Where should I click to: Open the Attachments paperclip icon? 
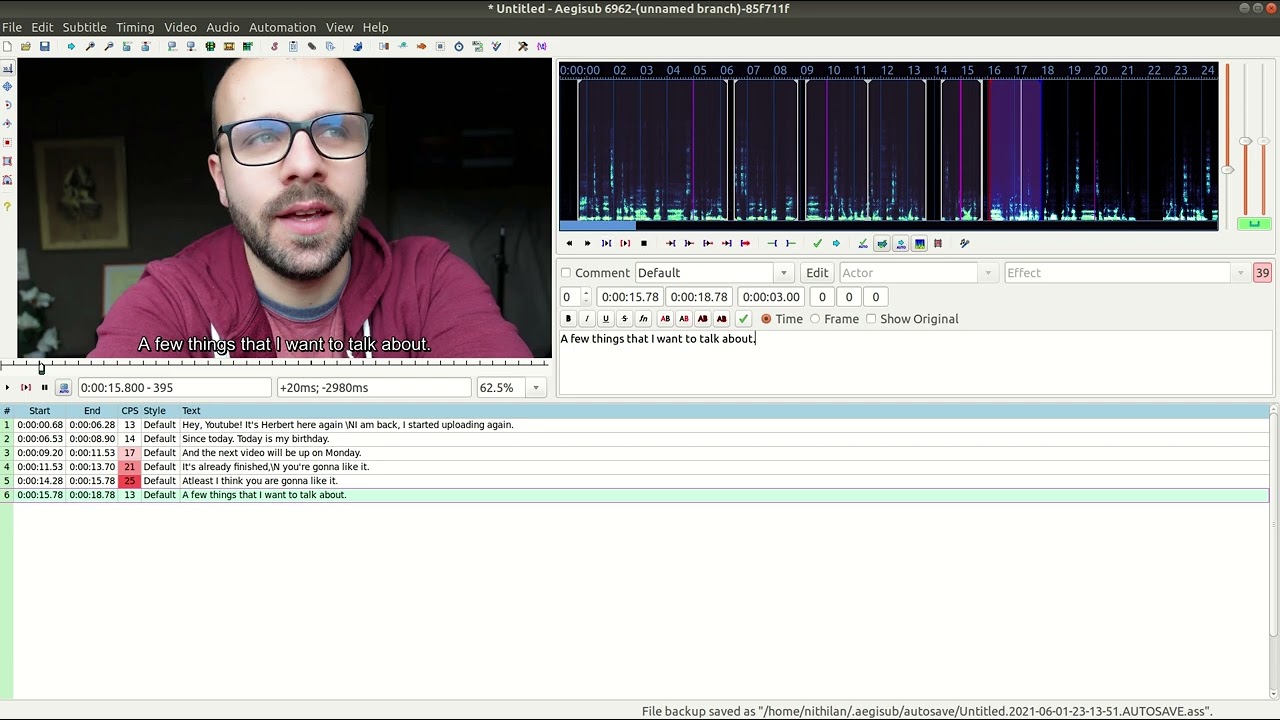(311, 46)
